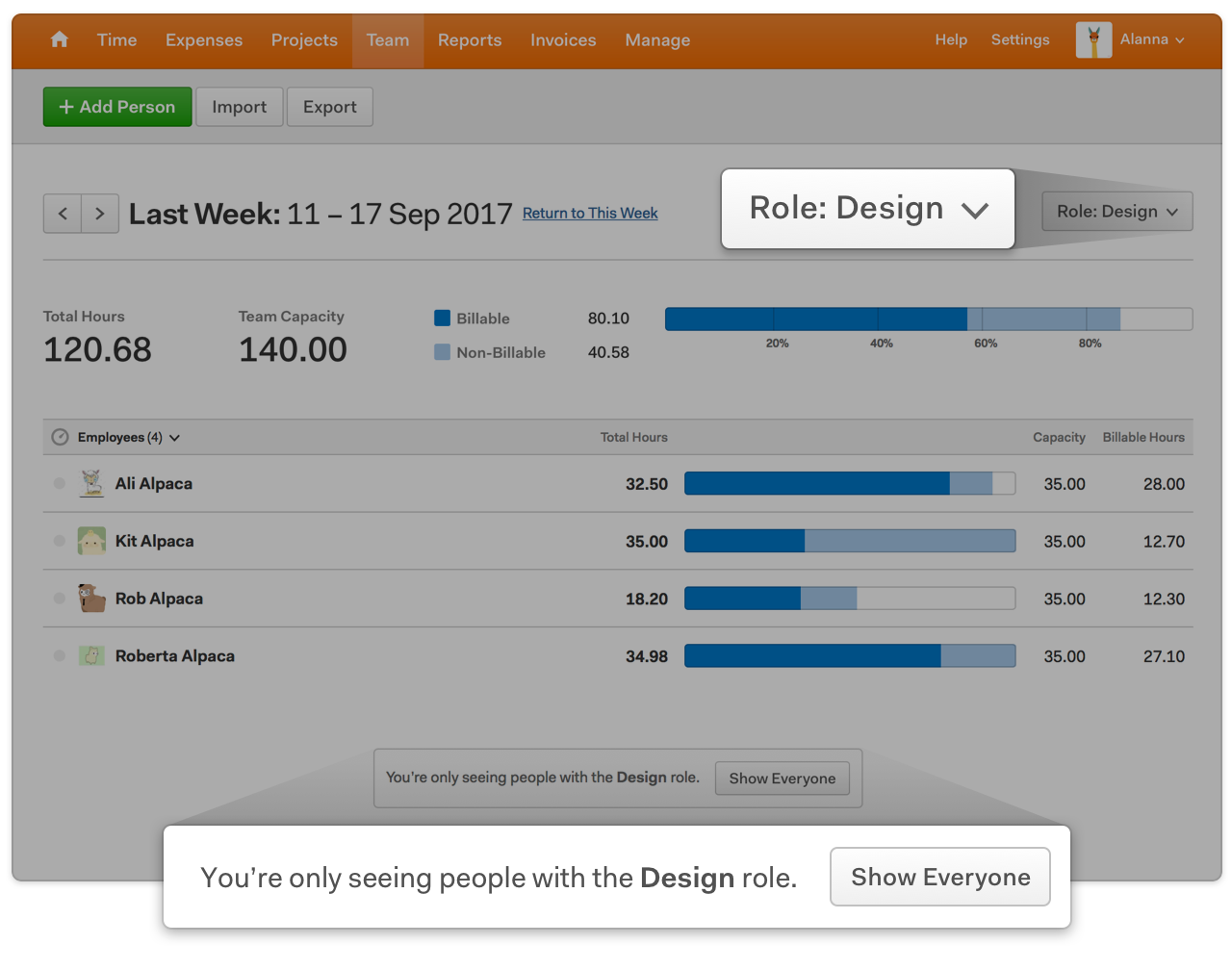The width and height of the screenshot is (1232, 970).
Task: Open Alanna's profile avatar
Action: coord(1093,39)
